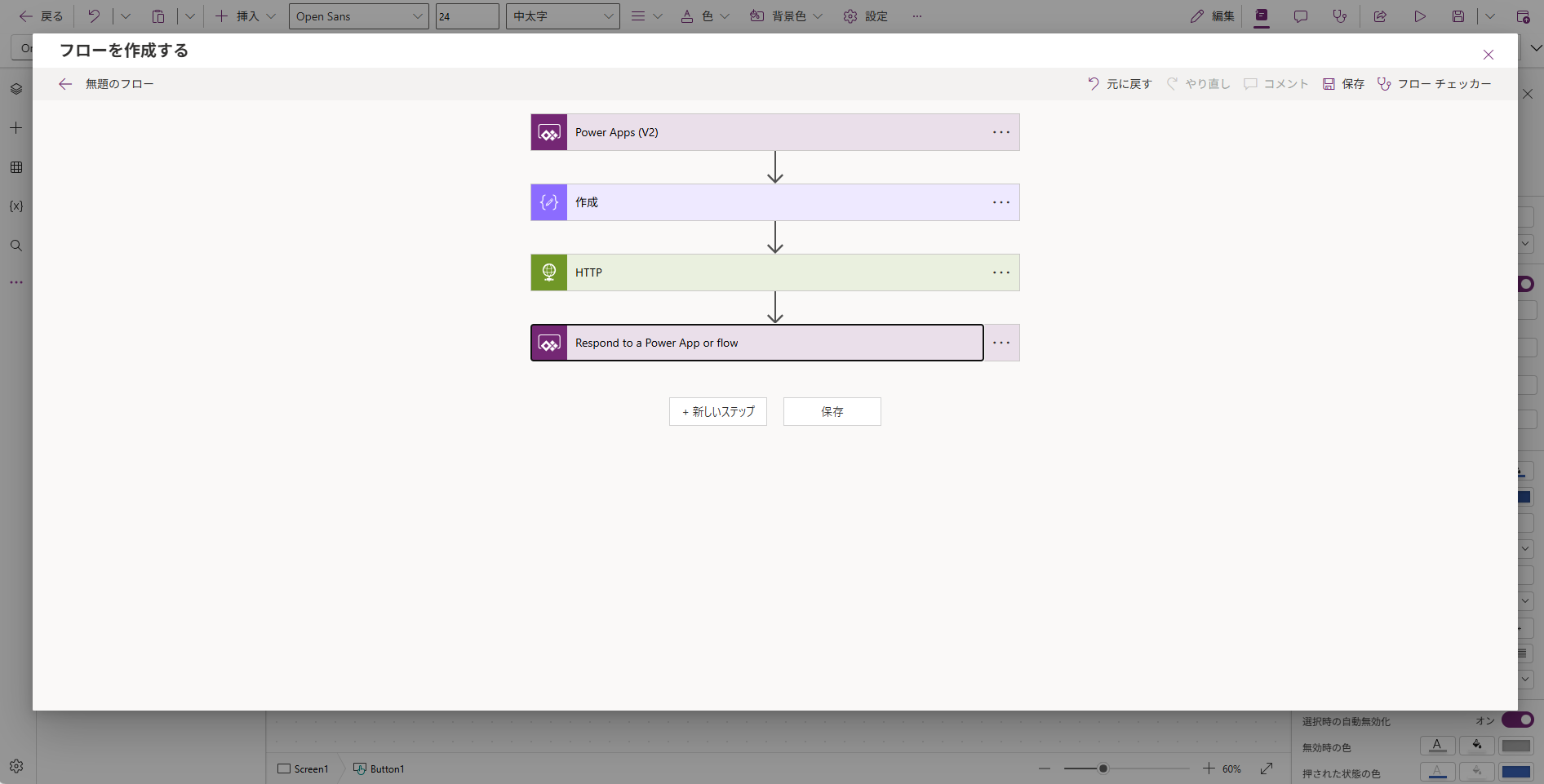This screenshot has height=784, width=1544.
Task: Click the share icon in Studio header
Action: point(1380,16)
